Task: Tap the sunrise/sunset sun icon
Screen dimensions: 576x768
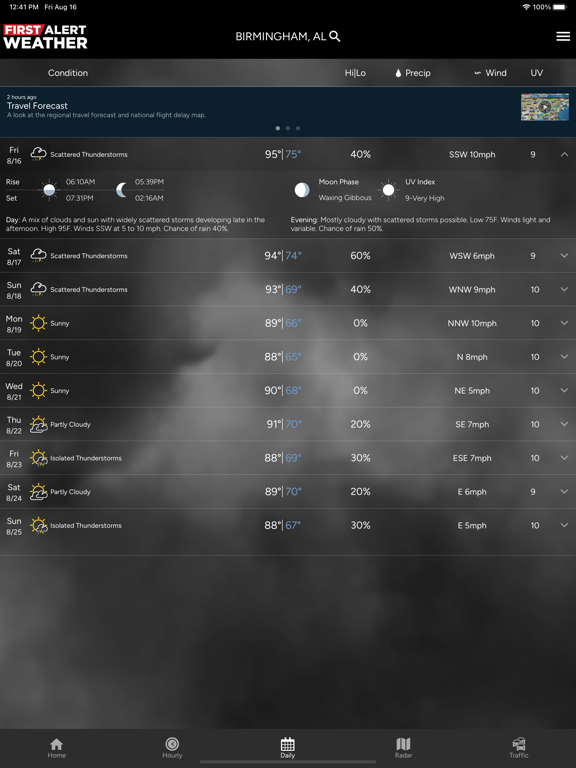Action: (49, 190)
